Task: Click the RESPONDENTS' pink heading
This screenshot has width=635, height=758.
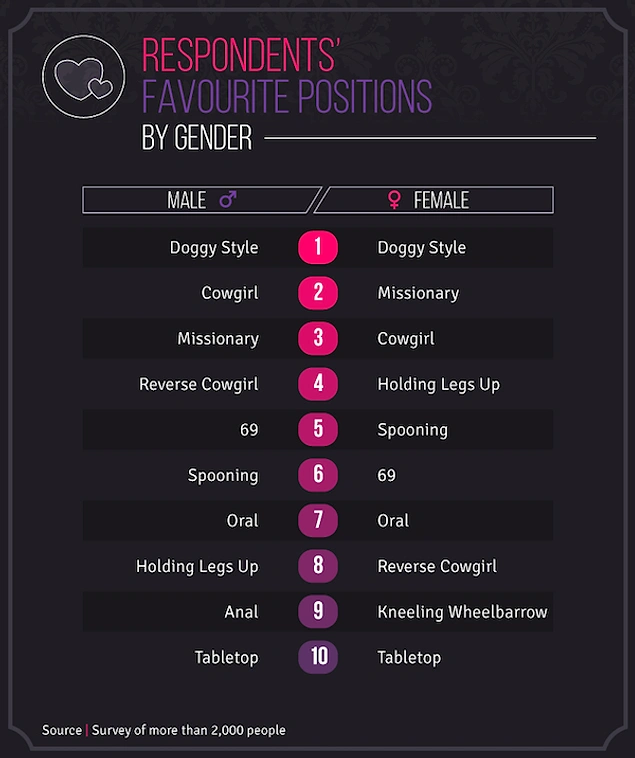Action: [x=241, y=55]
